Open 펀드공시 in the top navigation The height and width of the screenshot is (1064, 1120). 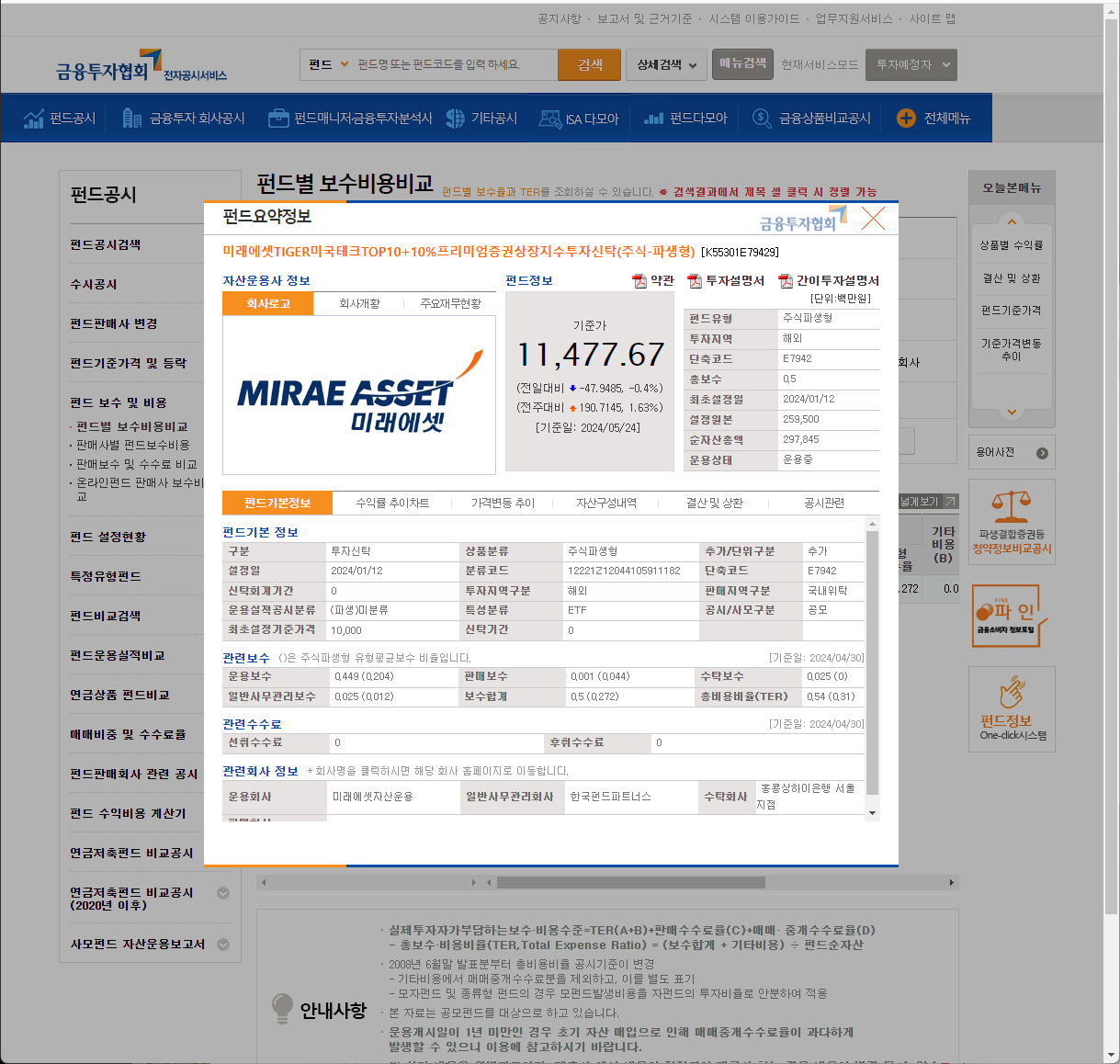coord(61,118)
